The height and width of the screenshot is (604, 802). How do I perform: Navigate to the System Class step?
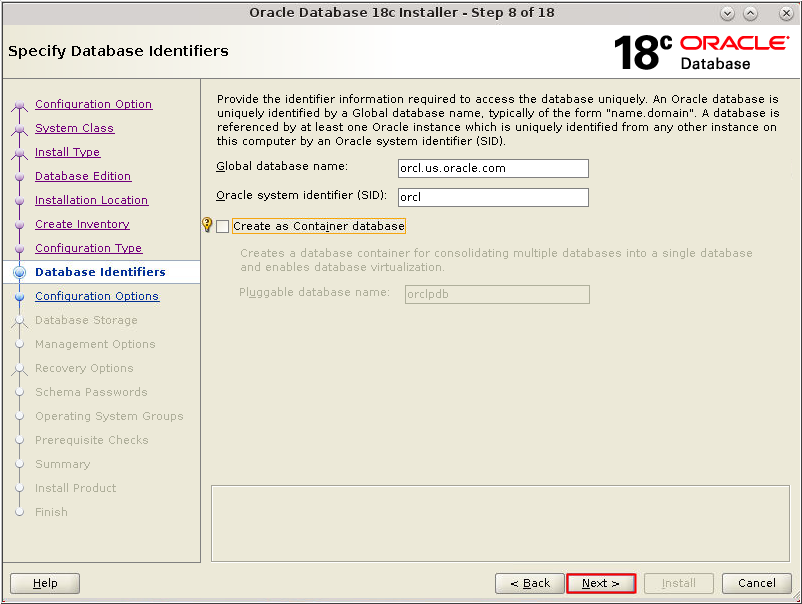click(74, 128)
